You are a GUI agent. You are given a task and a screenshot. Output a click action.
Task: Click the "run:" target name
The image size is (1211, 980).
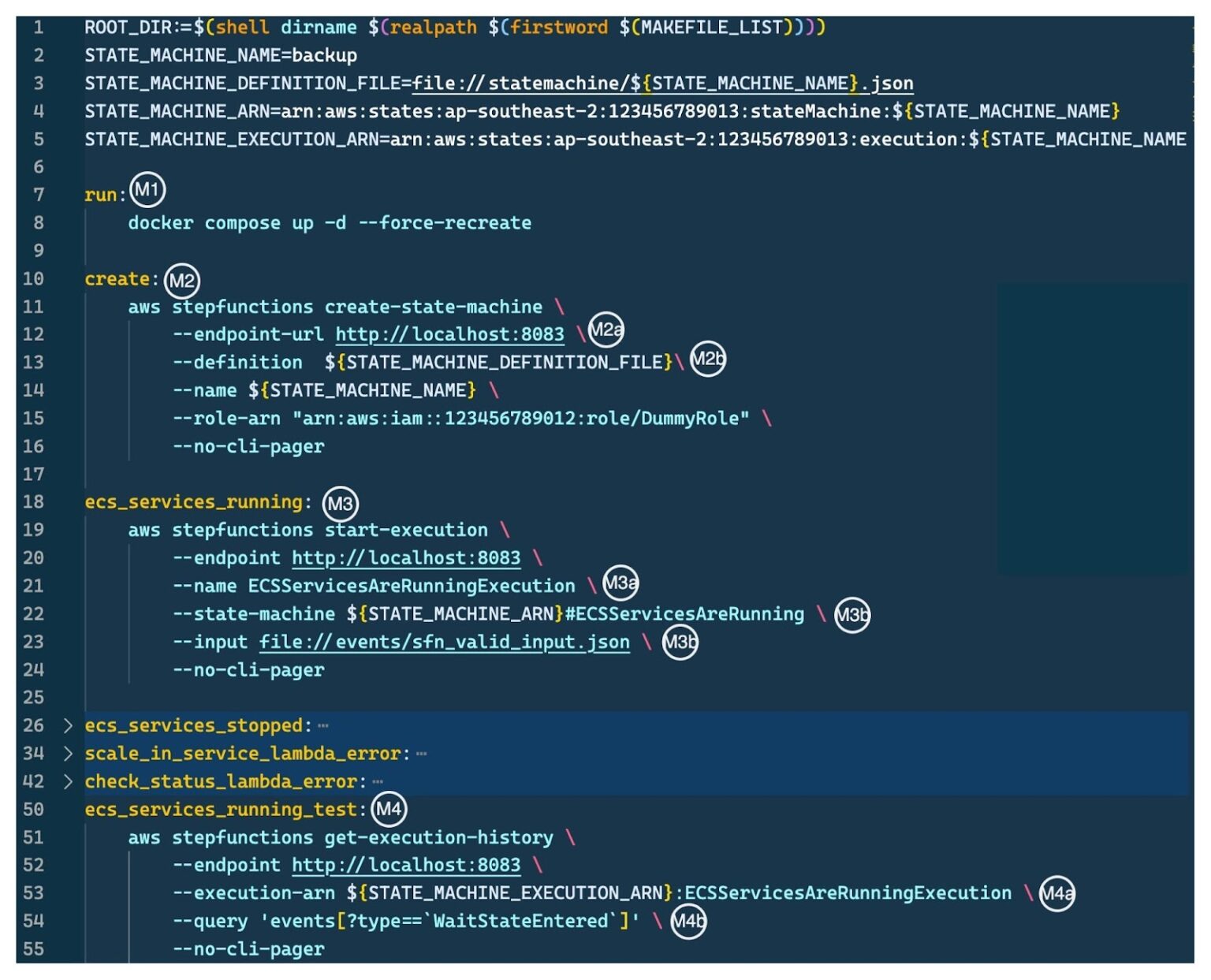pyautogui.click(x=106, y=195)
